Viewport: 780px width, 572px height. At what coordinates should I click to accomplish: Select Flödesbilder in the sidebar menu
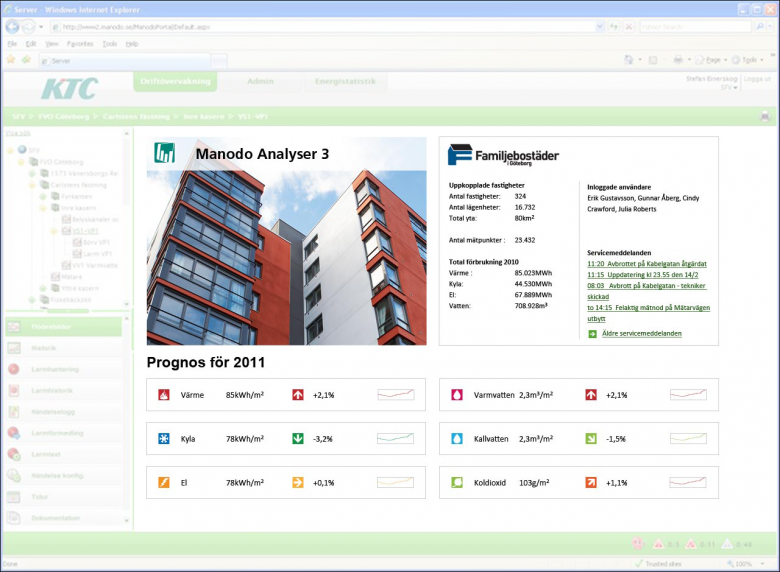(x=63, y=327)
